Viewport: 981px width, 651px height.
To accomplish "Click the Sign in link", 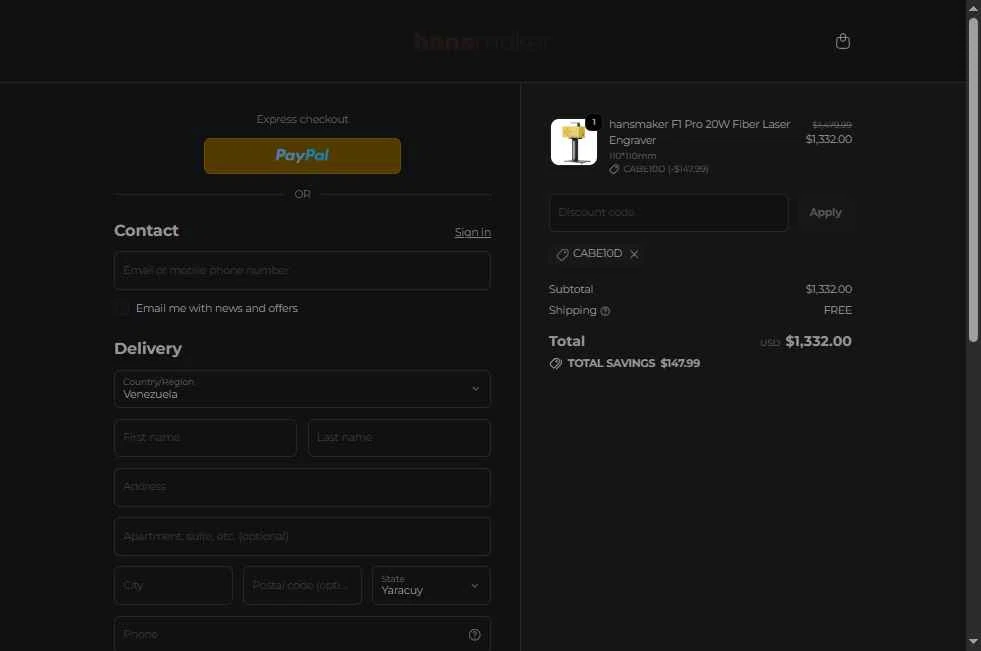I will click(472, 232).
